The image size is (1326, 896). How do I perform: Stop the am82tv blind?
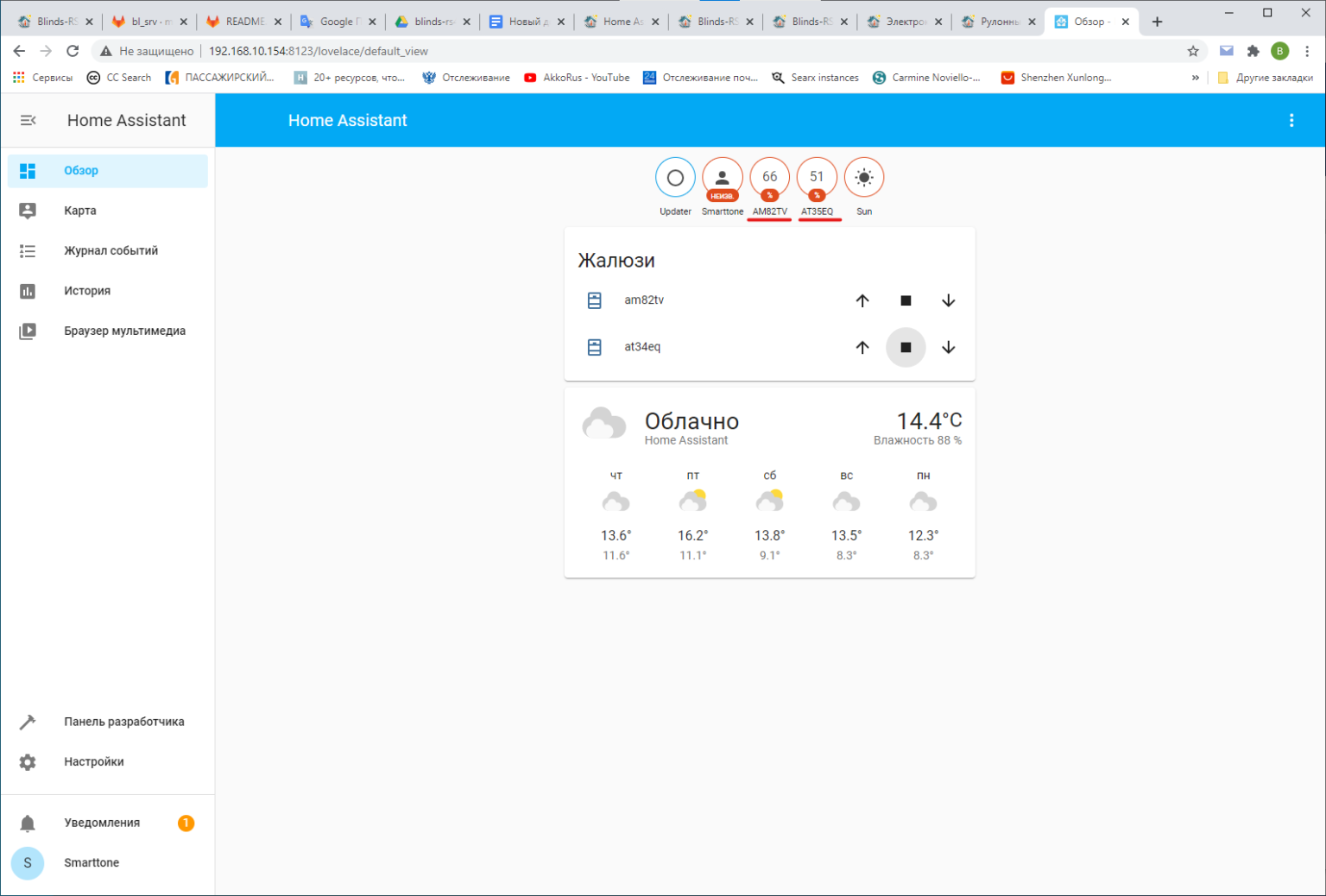(906, 300)
